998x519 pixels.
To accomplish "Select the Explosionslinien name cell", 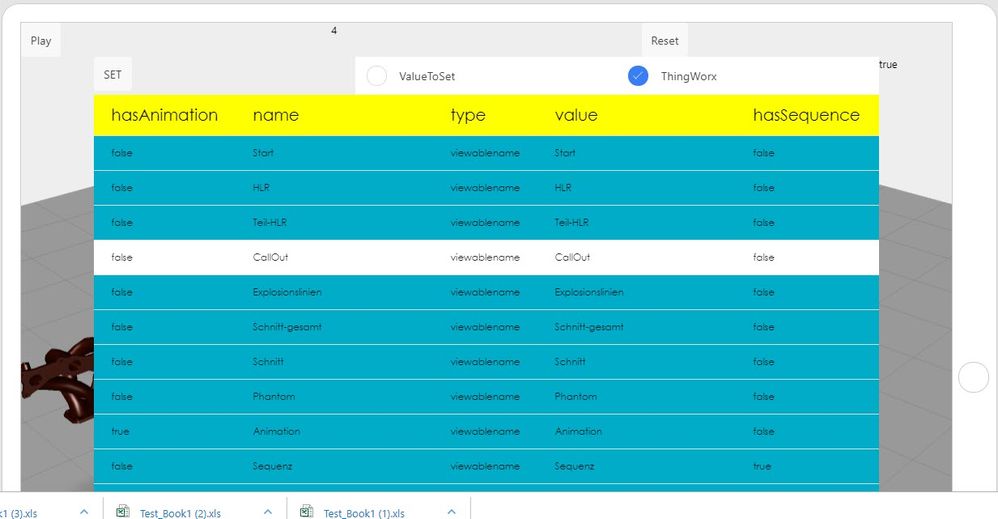I will pyautogui.click(x=286, y=292).
